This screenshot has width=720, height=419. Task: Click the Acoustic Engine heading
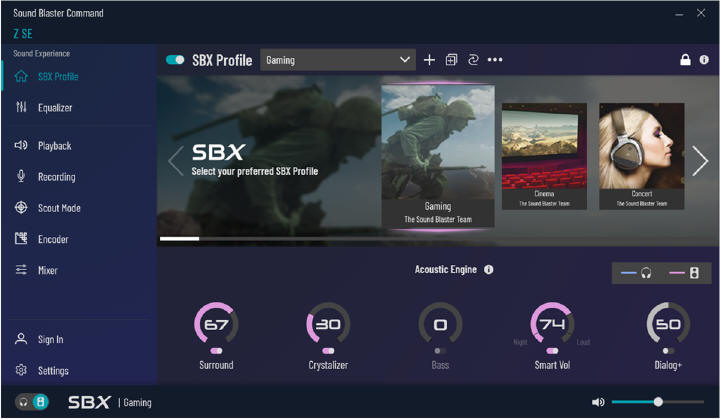click(445, 270)
